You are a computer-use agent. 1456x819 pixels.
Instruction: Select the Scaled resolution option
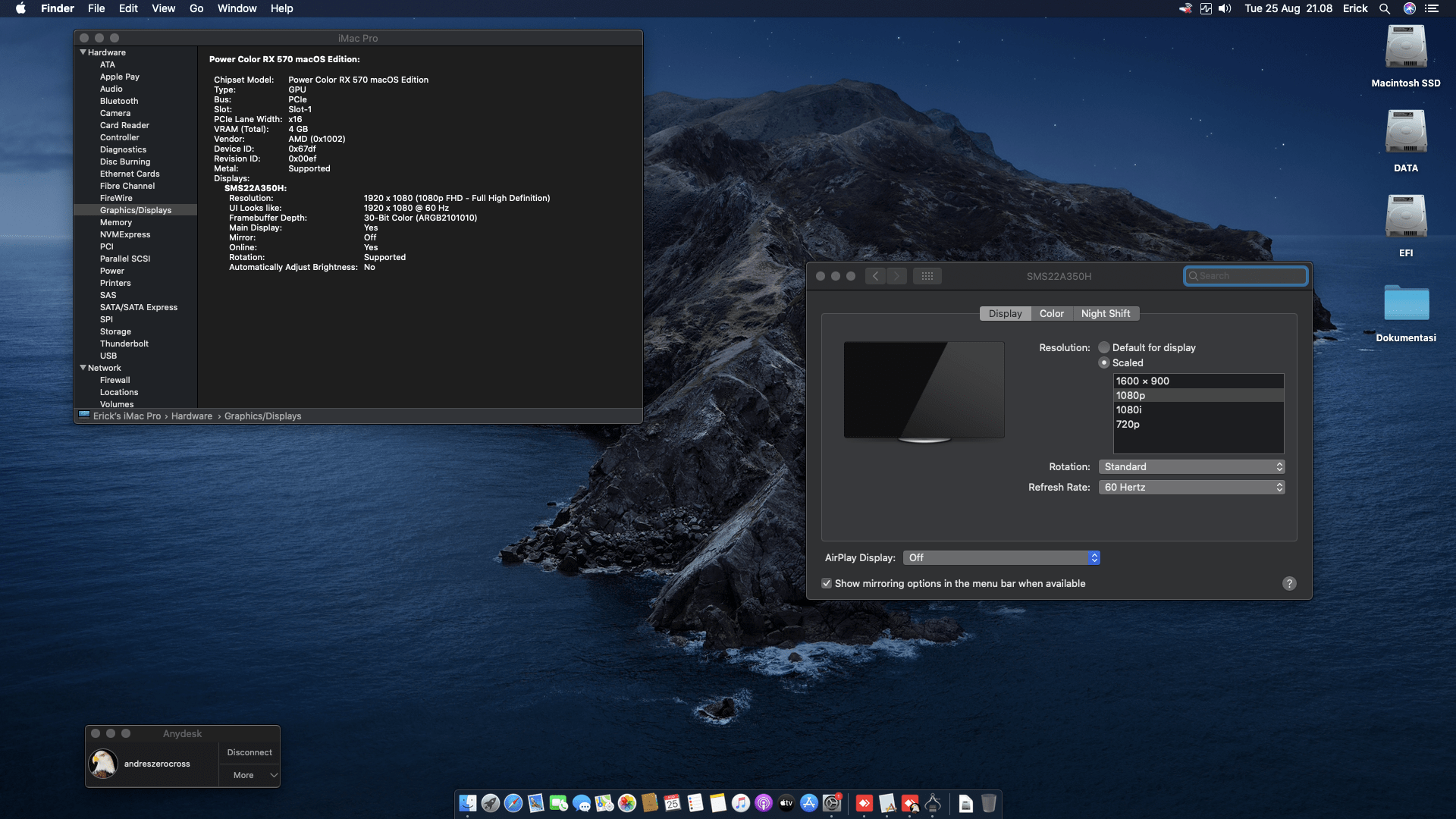[1104, 362]
